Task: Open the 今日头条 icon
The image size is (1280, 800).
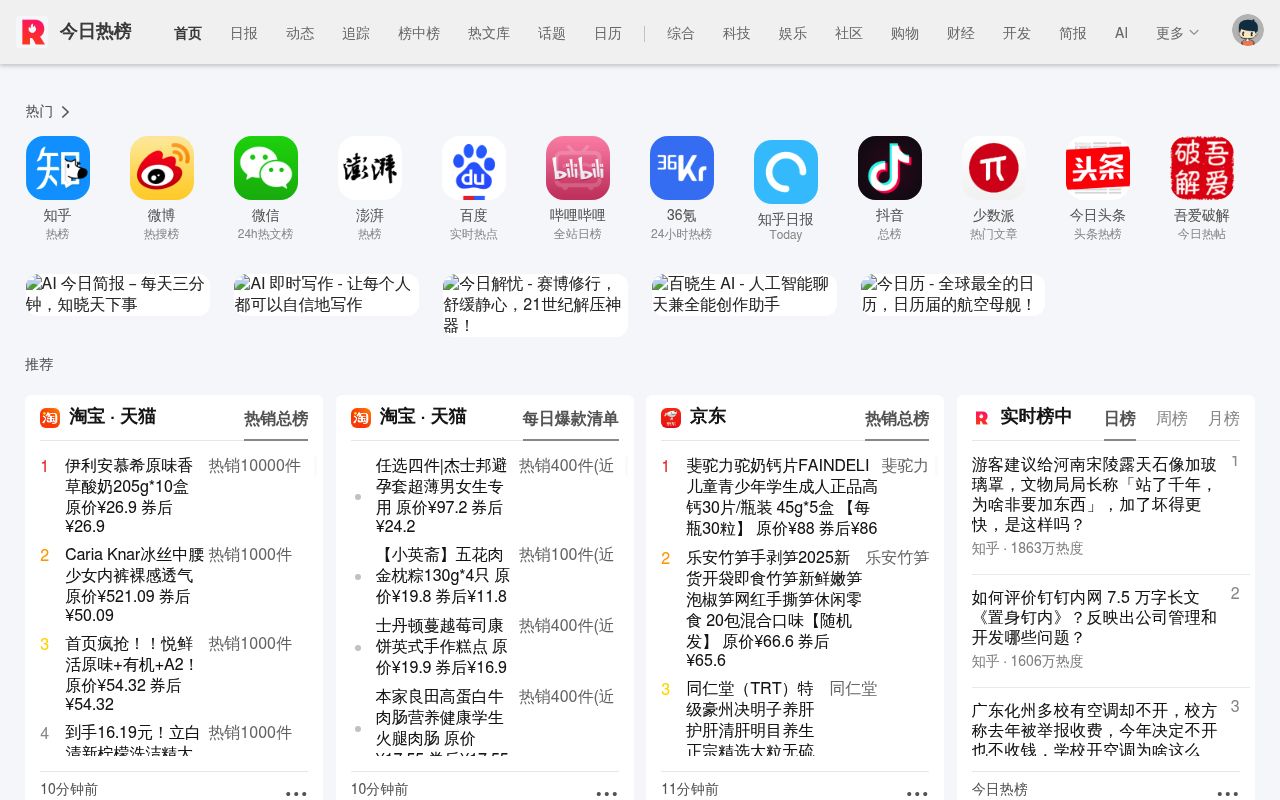Action: tap(1098, 168)
